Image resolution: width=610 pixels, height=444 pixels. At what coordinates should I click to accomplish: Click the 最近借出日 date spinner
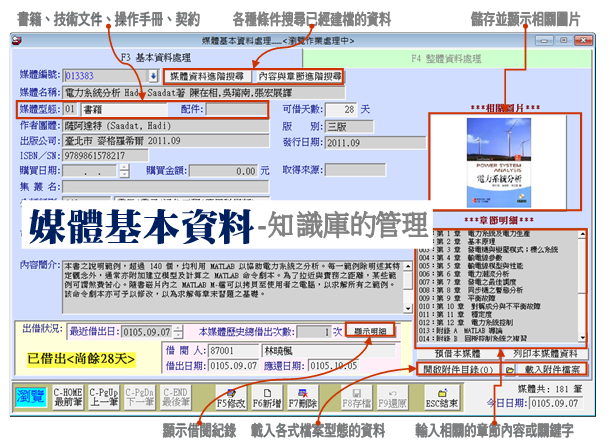[x=178, y=332]
